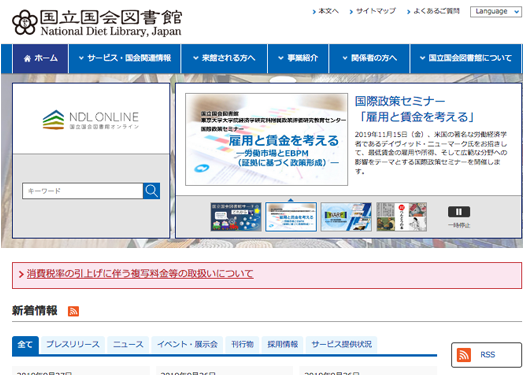Image resolution: width=523 pixels, height=375 pixels.
Task: Expand the 来館される方へ menu
Action: [x=224, y=58]
